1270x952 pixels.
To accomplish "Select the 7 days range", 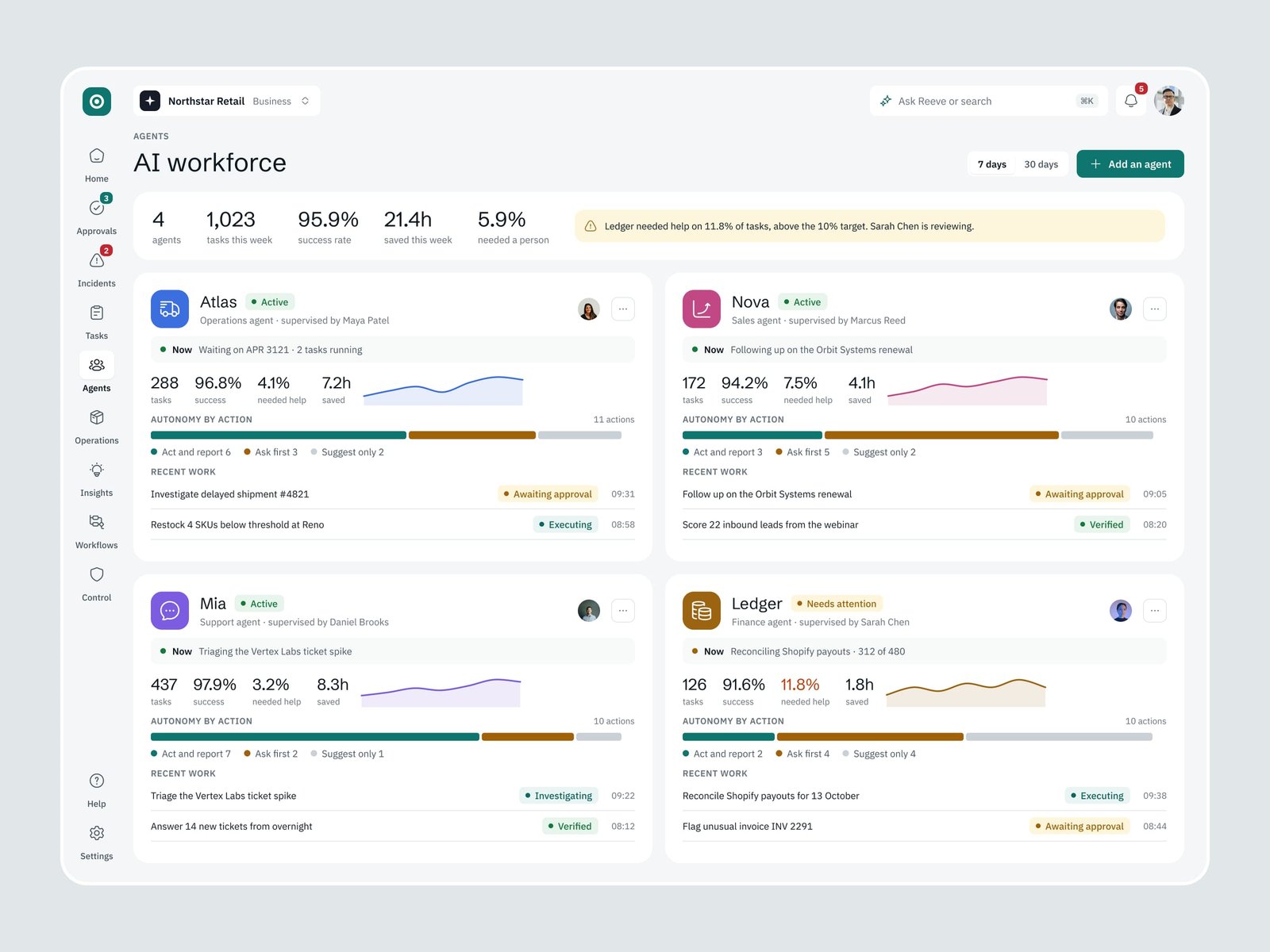I will (992, 164).
